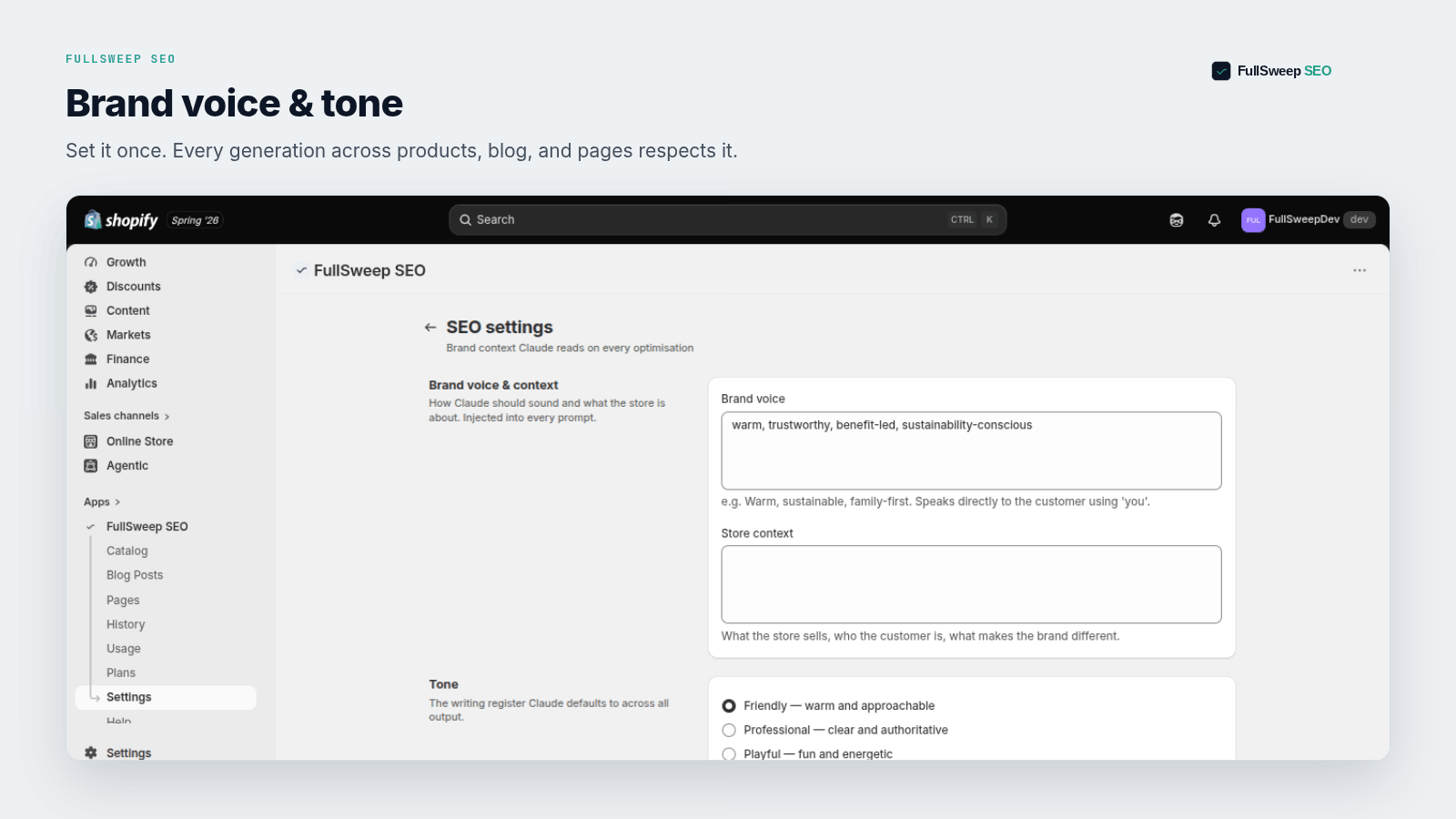Click the Finance bank icon
Screen dimensions: 1456x819
pos(91,359)
